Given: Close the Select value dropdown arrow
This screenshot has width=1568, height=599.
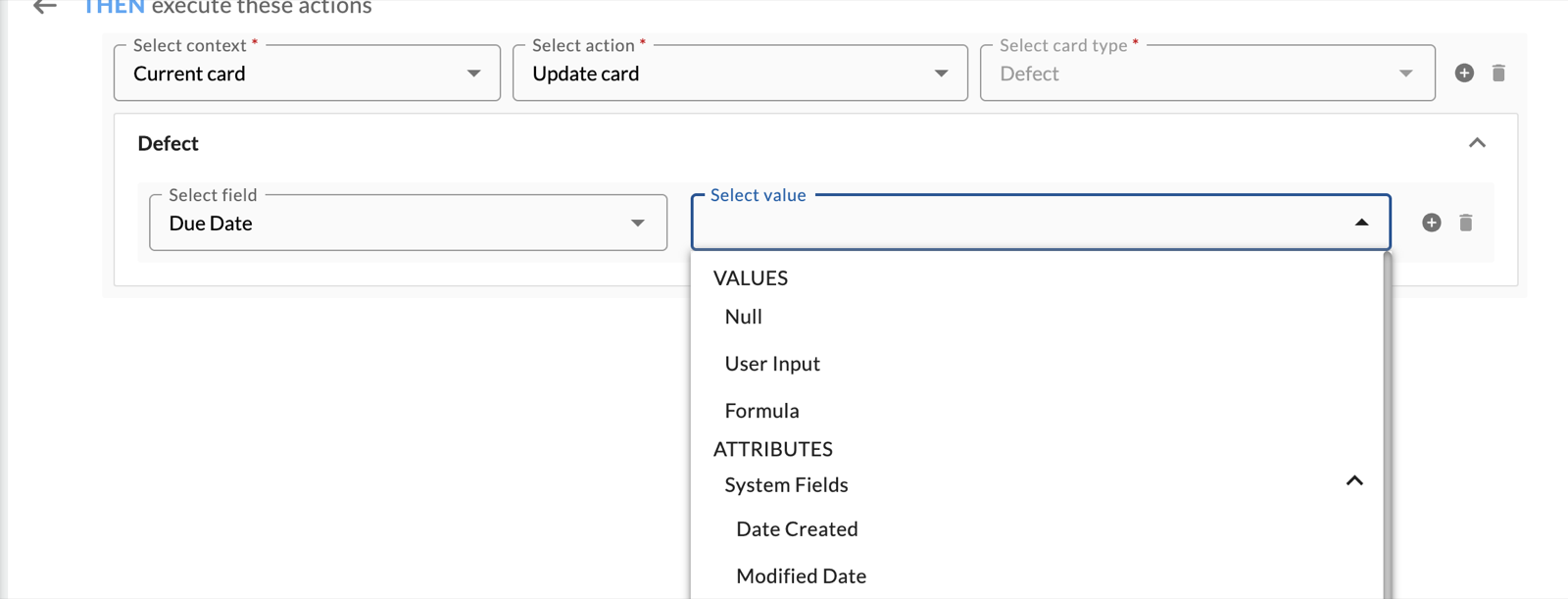Looking at the screenshot, I should pyautogui.click(x=1361, y=223).
